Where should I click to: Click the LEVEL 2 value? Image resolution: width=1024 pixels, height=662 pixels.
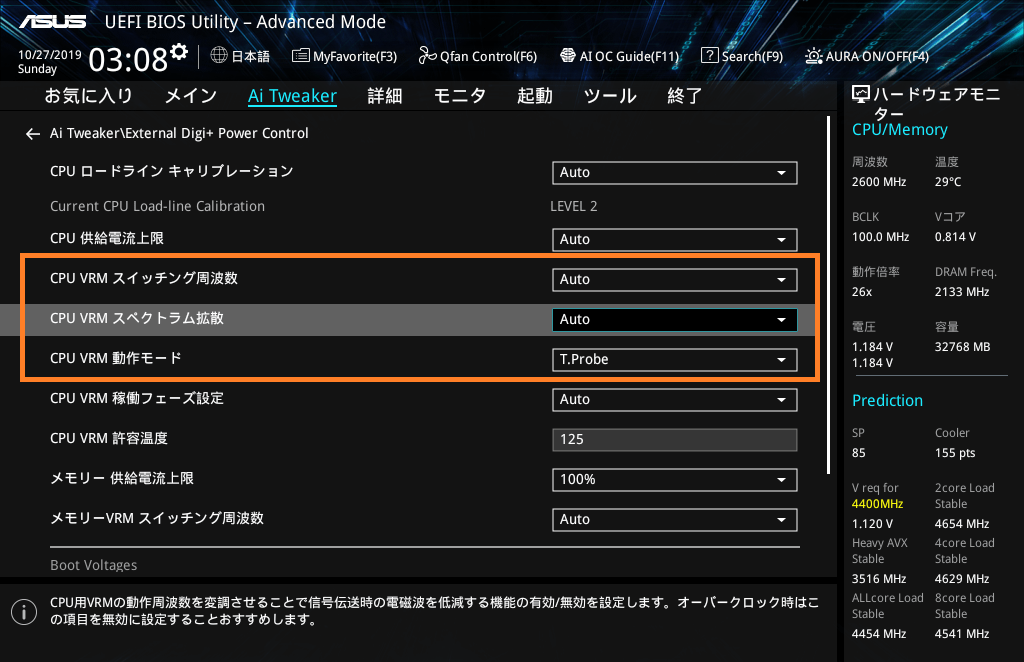pos(574,206)
